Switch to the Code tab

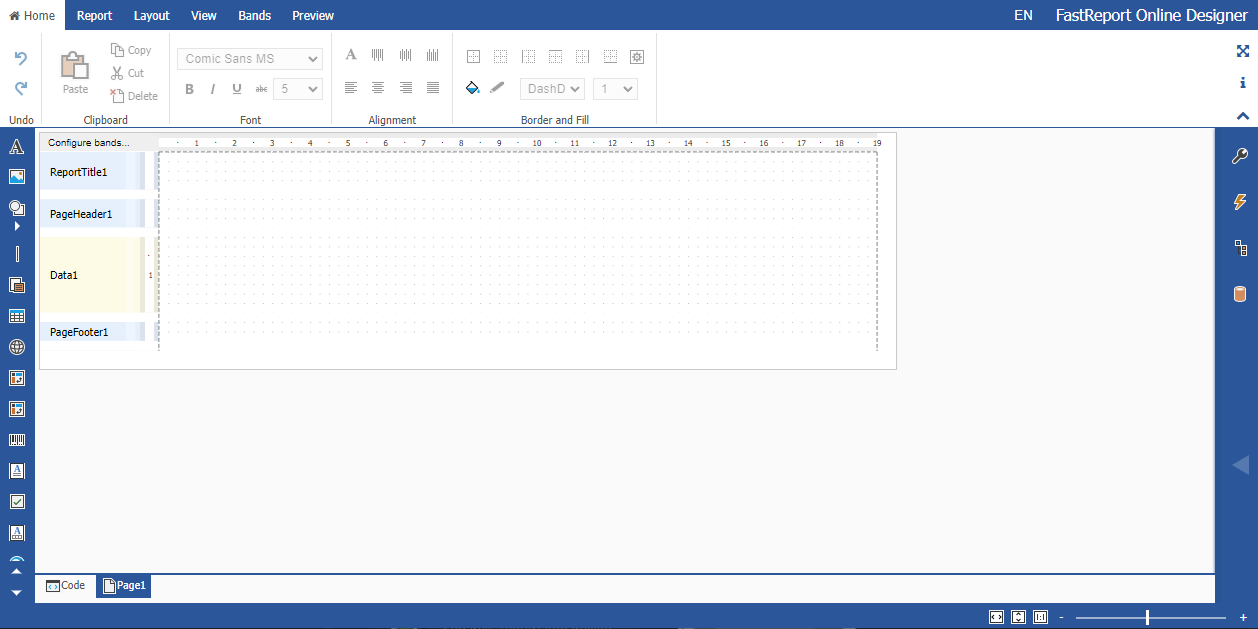tap(66, 586)
